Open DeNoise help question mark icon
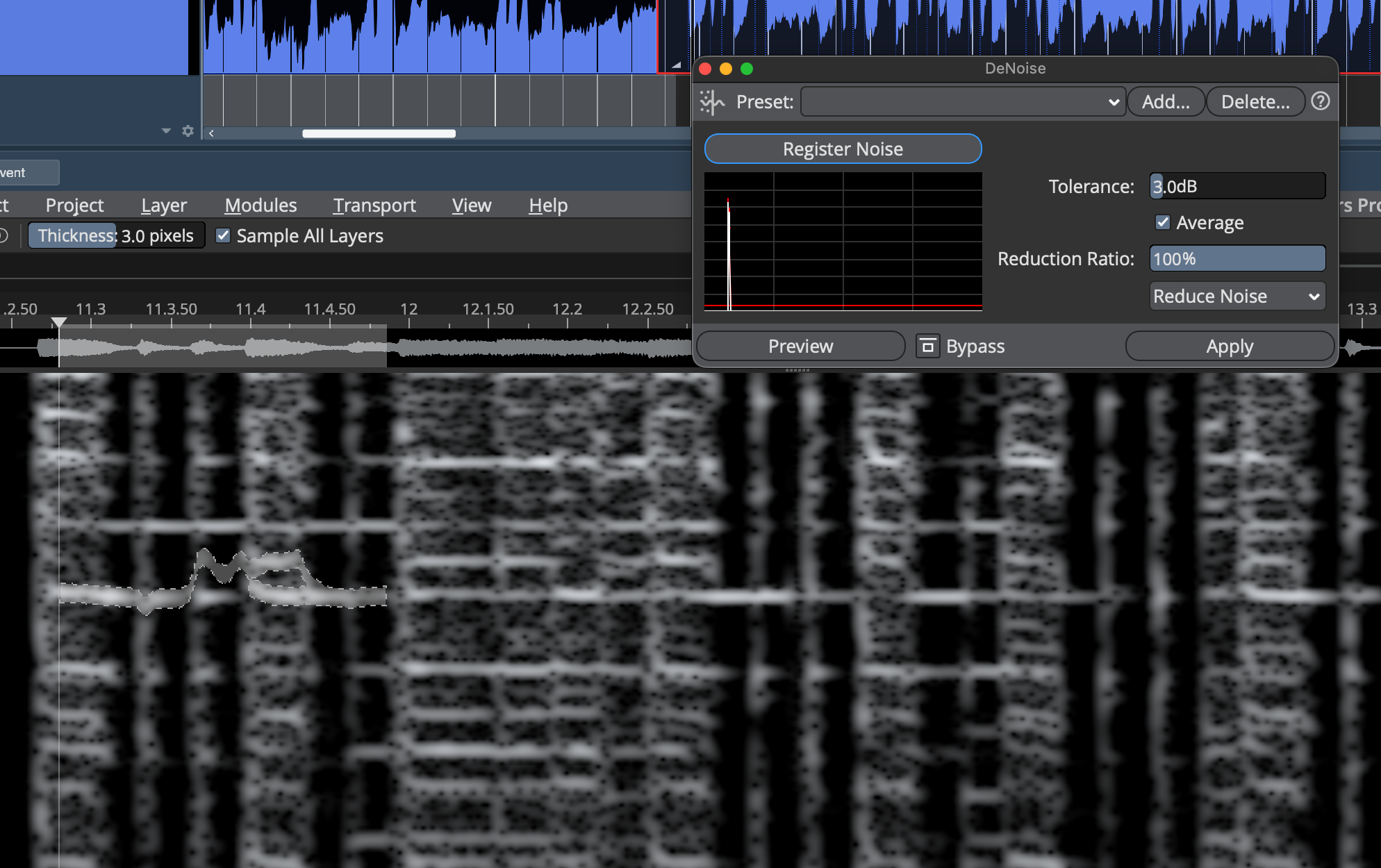 pyautogui.click(x=1321, y=101)
